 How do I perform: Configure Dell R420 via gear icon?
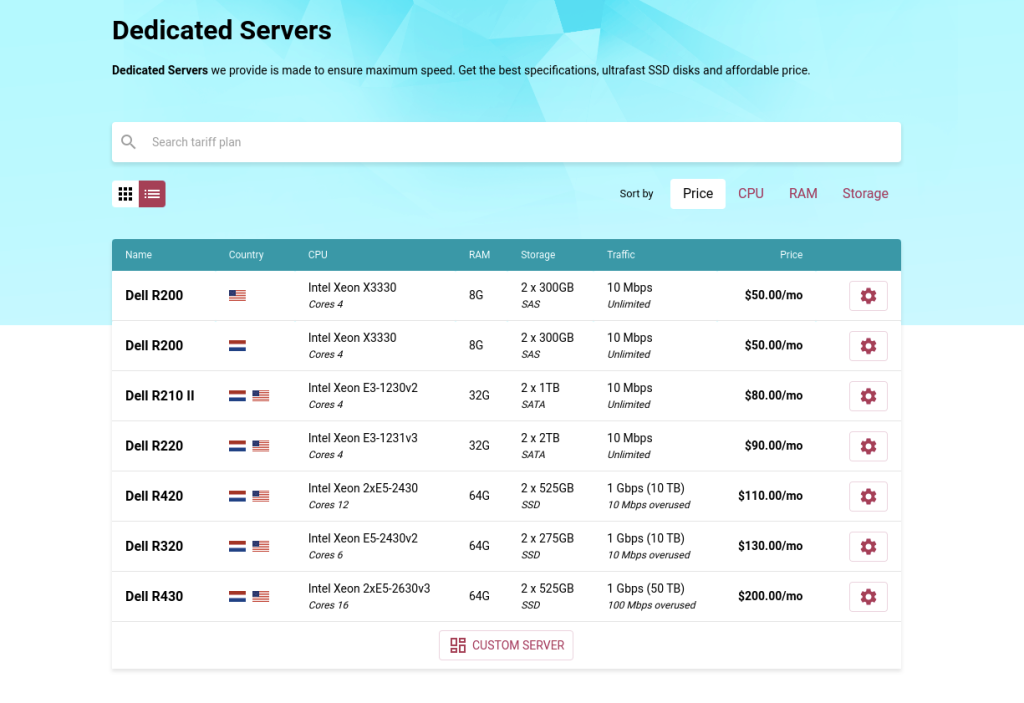[868, 497]
